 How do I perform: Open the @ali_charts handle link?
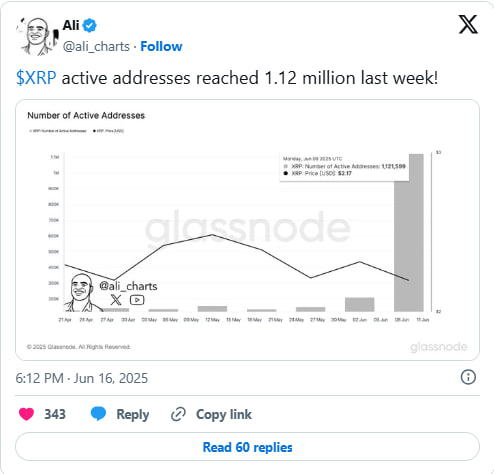(96, 46)
